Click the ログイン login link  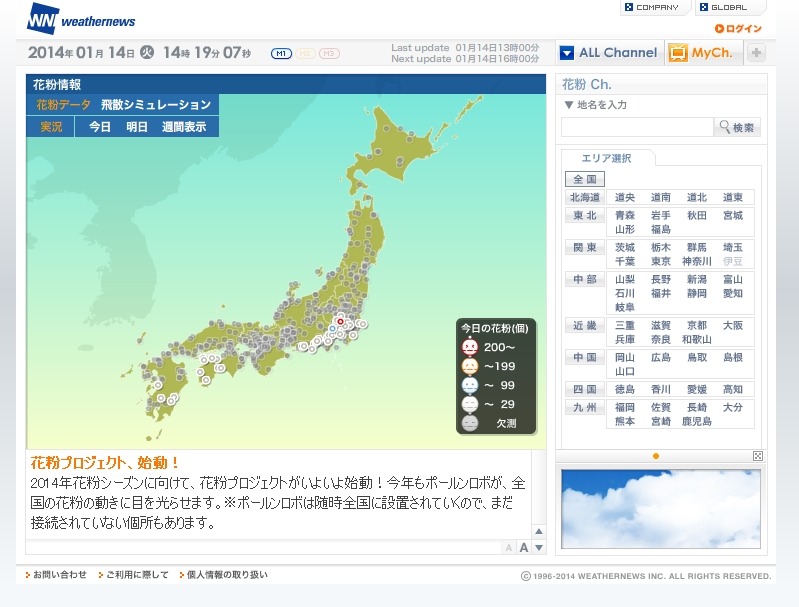(738, 29)
